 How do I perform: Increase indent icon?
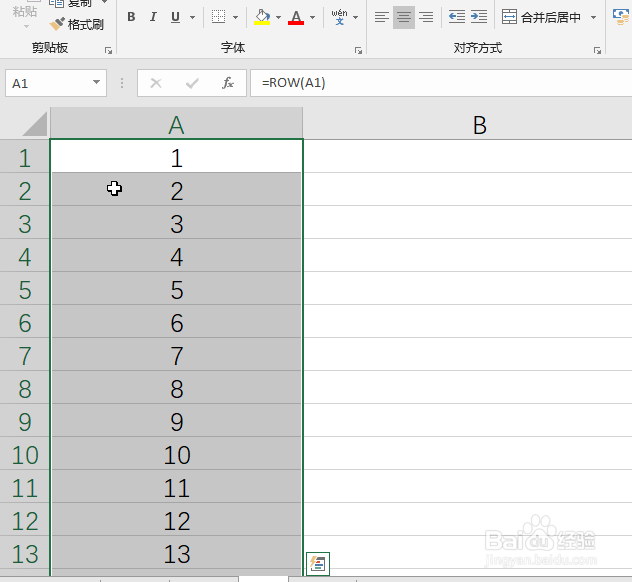(x=479, y=17)
